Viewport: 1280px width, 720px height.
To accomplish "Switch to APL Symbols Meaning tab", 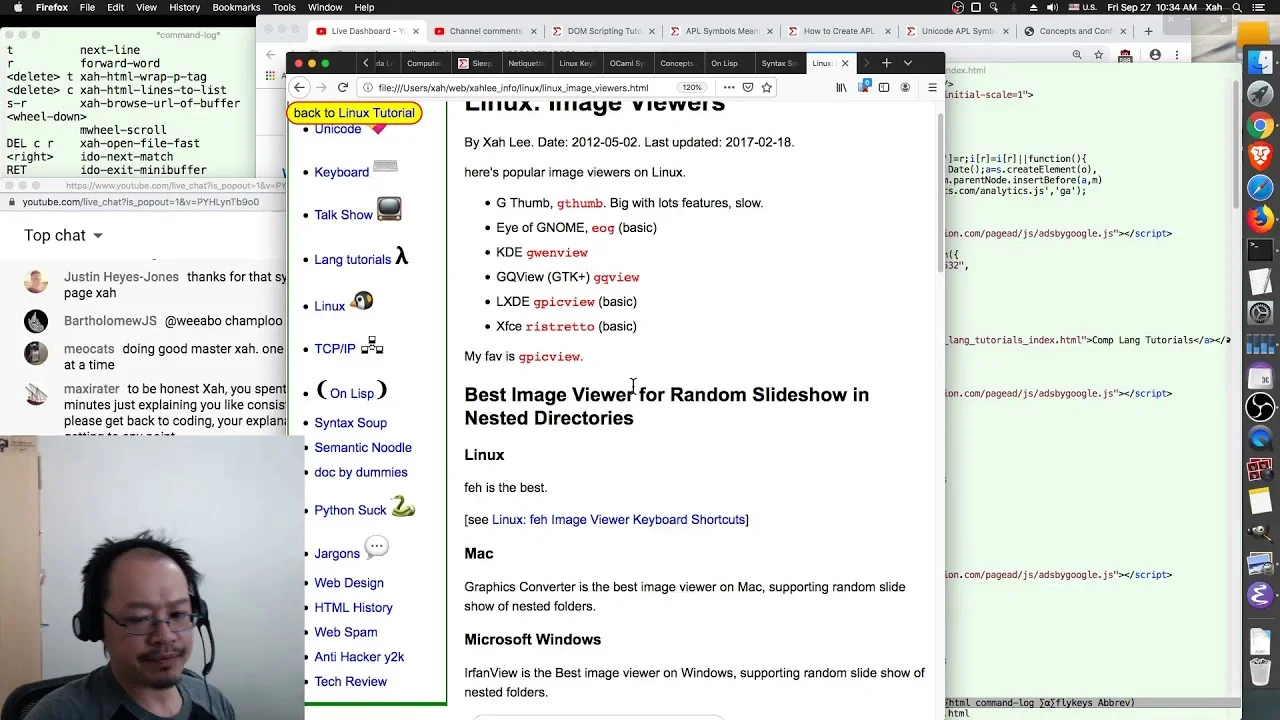I will coord(722,31).
